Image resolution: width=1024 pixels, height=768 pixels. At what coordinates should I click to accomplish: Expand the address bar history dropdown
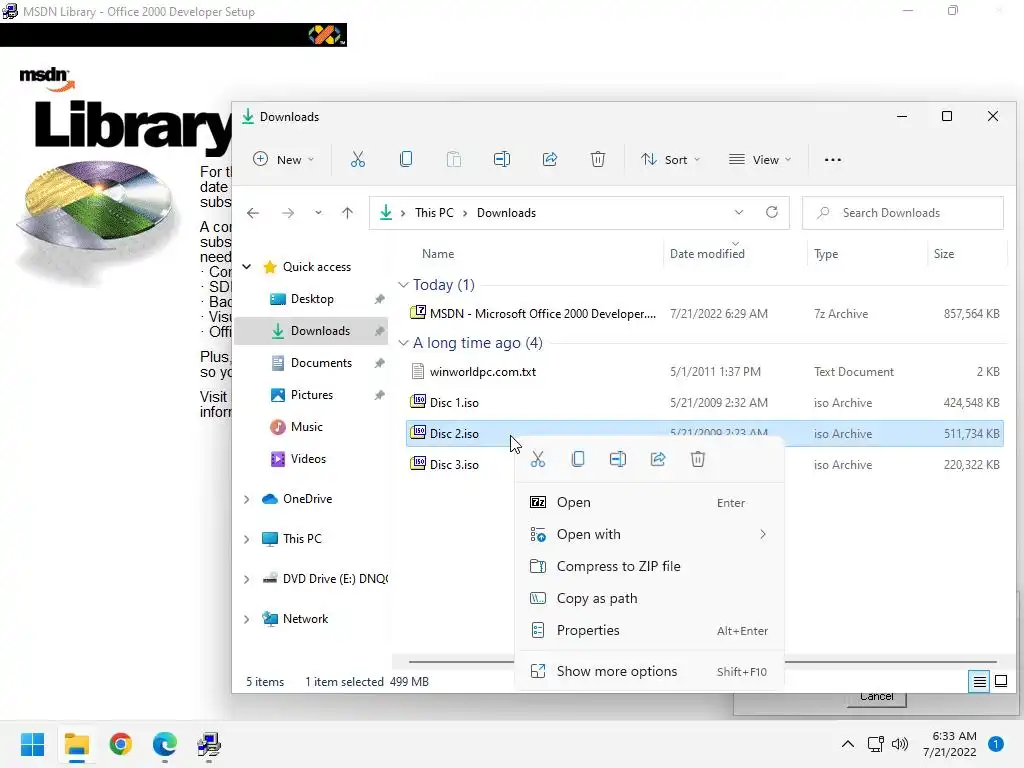(739, 212)
